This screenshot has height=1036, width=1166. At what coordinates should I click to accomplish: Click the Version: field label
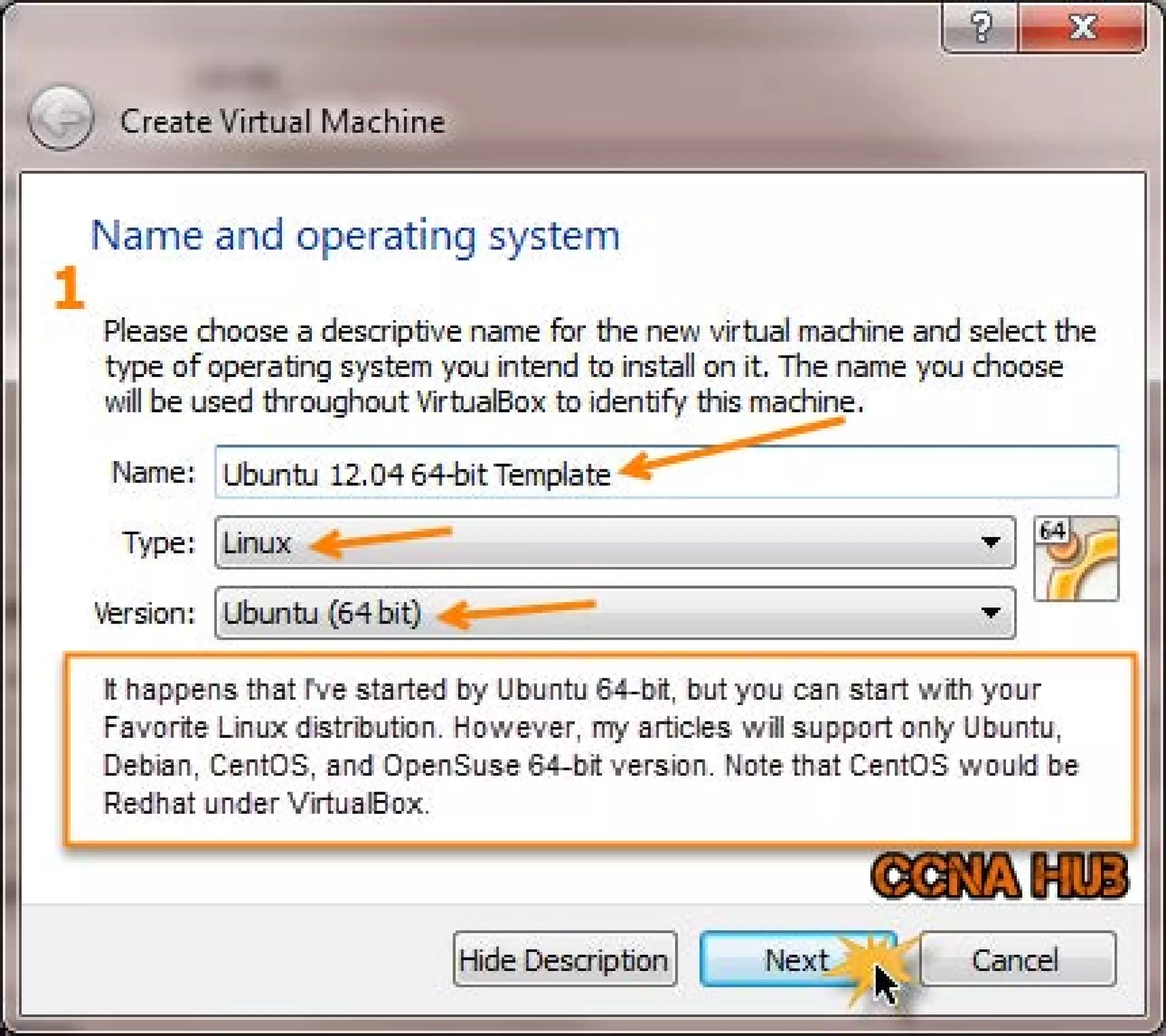pos(144,613)
